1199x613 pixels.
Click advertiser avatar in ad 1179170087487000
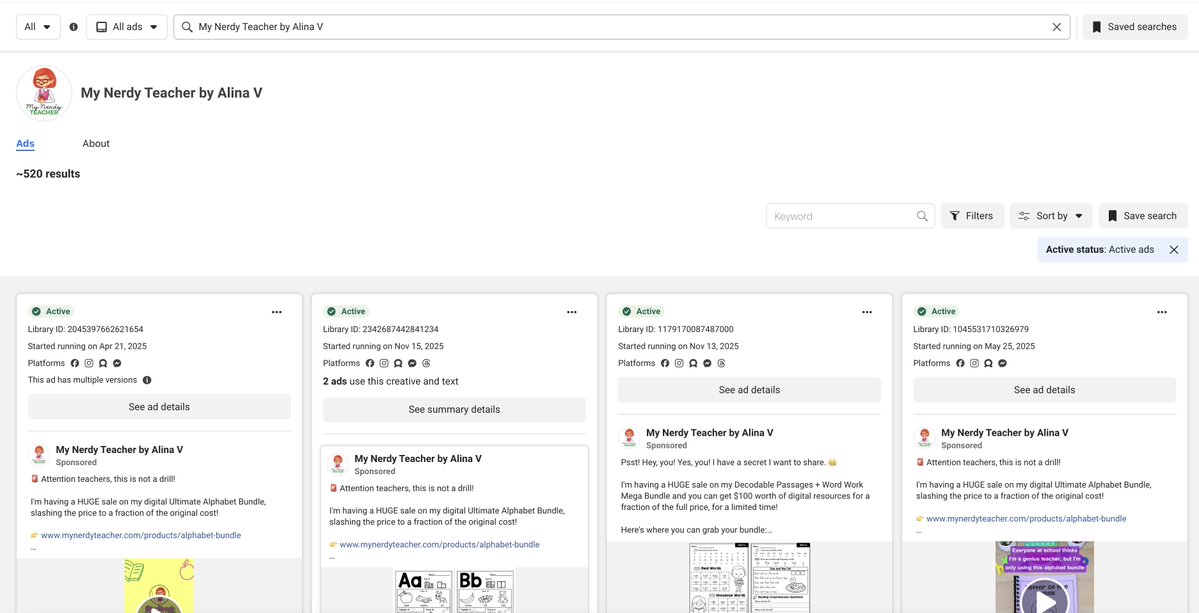(629, 438)
